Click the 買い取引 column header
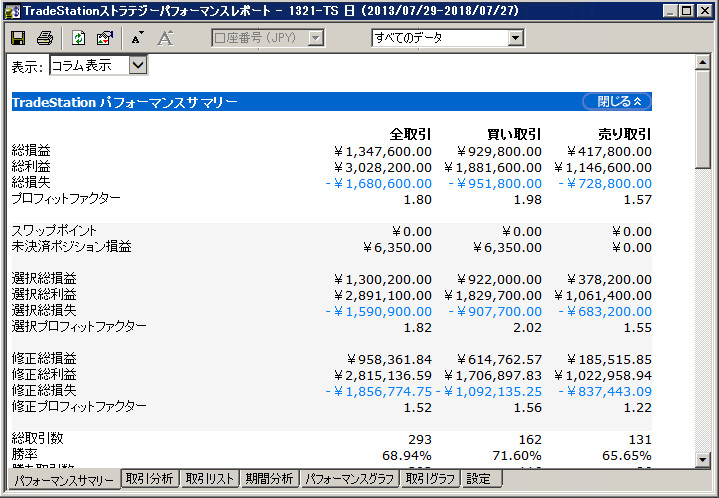719x498 pixels. (x=514, y=134)
